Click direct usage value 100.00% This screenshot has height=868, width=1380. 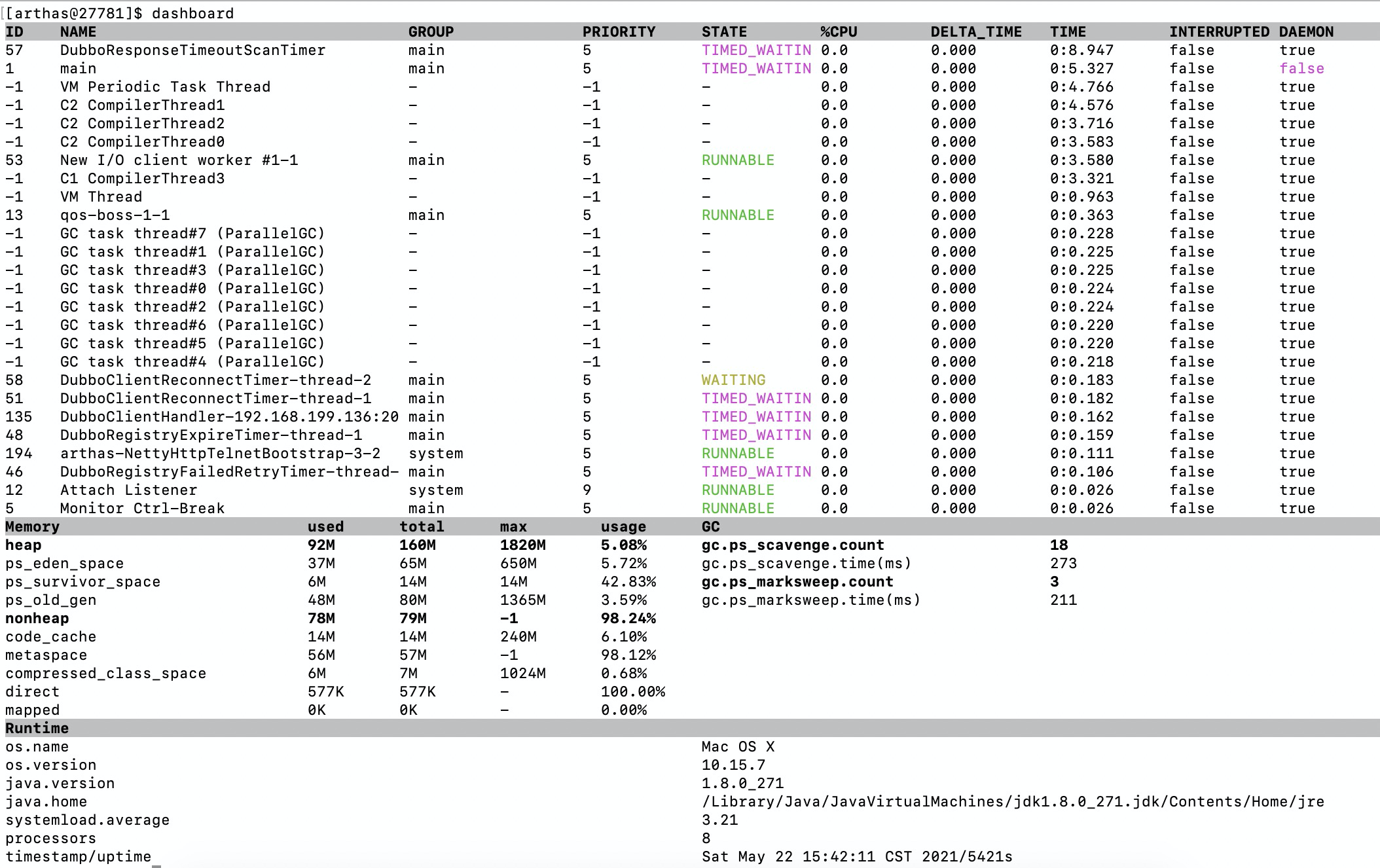(x=632, y=691)
